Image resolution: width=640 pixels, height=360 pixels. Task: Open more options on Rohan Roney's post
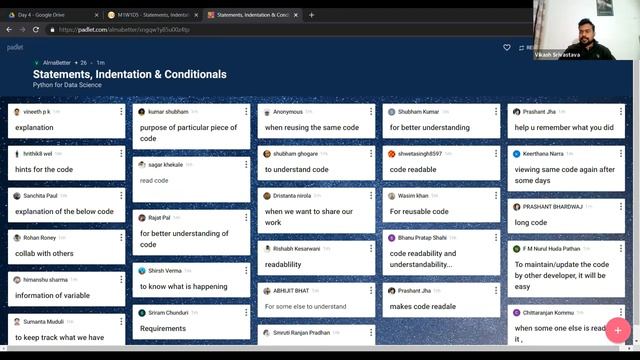pos(121,238)
